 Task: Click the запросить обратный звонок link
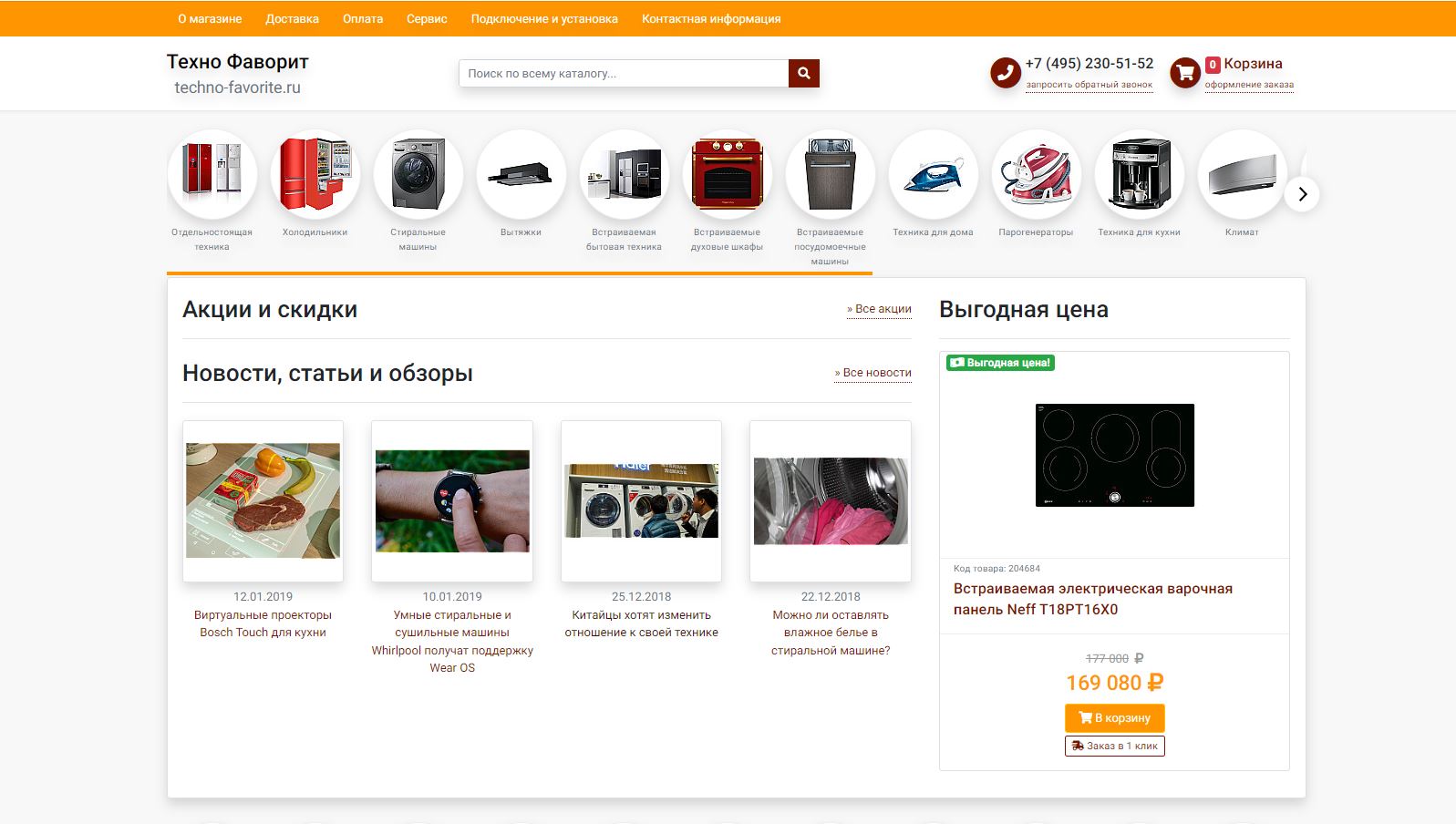point(1089,85)
